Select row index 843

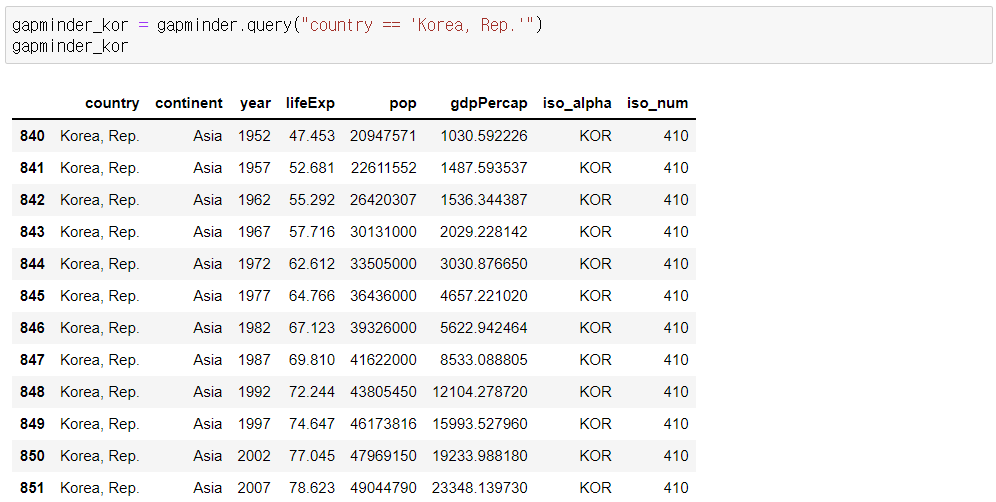[x=32, y=232]
